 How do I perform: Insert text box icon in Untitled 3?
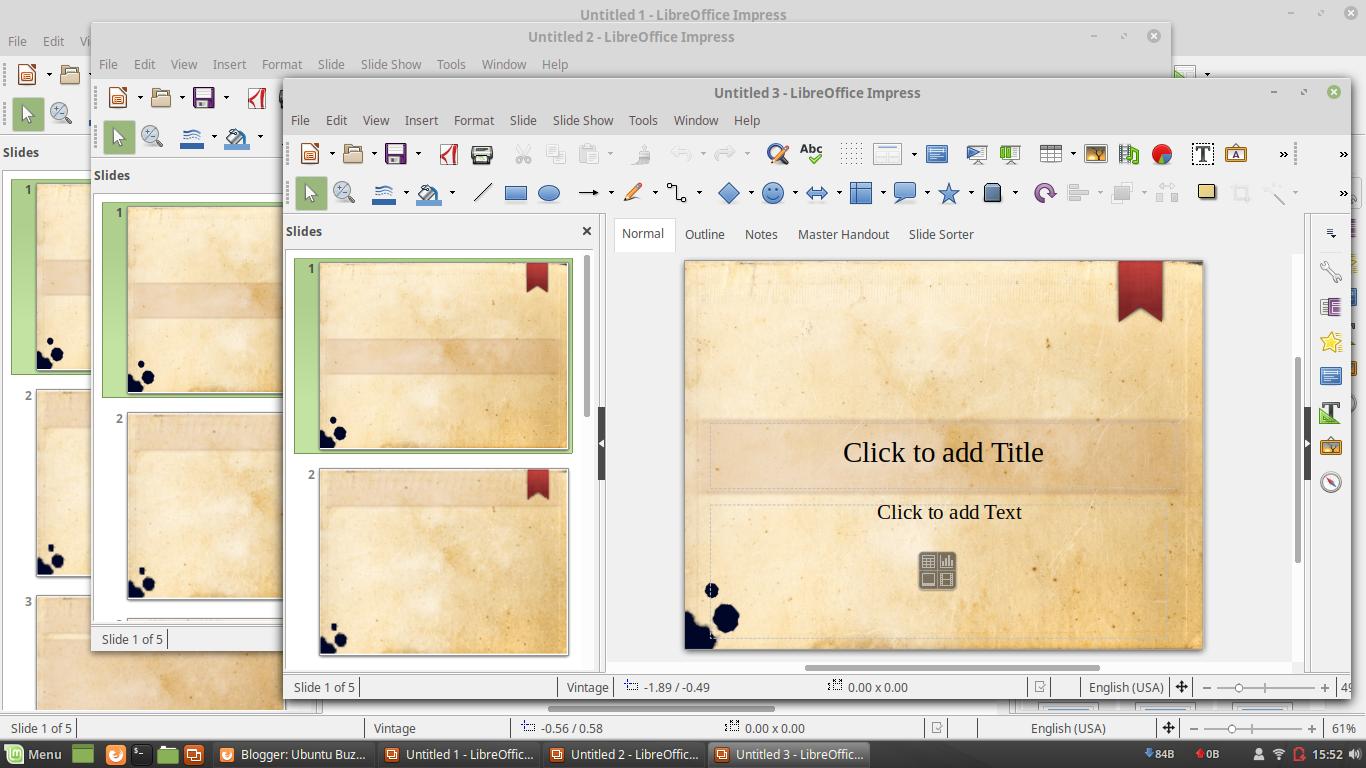click(1203, 154)
